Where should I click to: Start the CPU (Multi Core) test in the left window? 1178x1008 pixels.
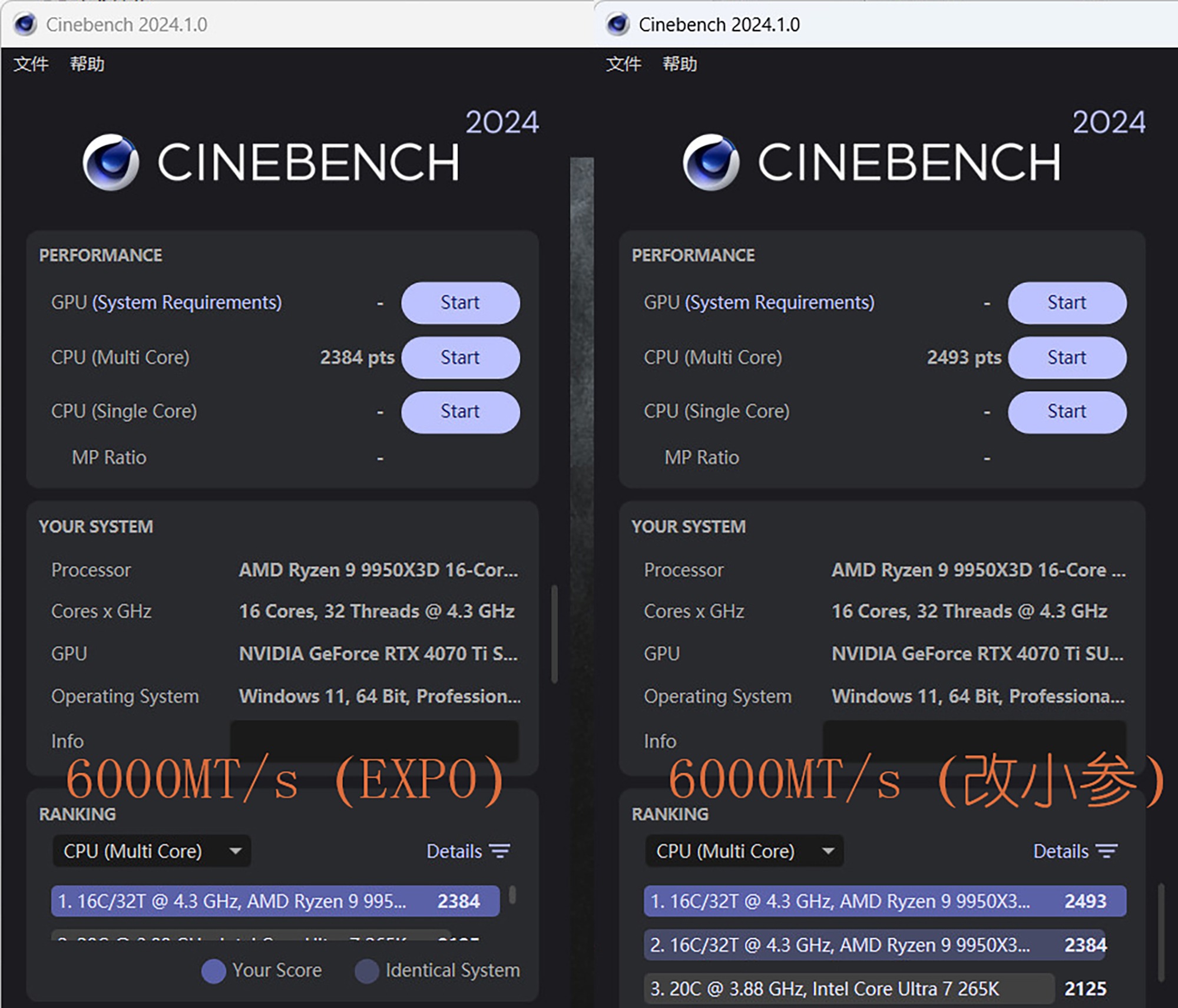click(460, 357)
